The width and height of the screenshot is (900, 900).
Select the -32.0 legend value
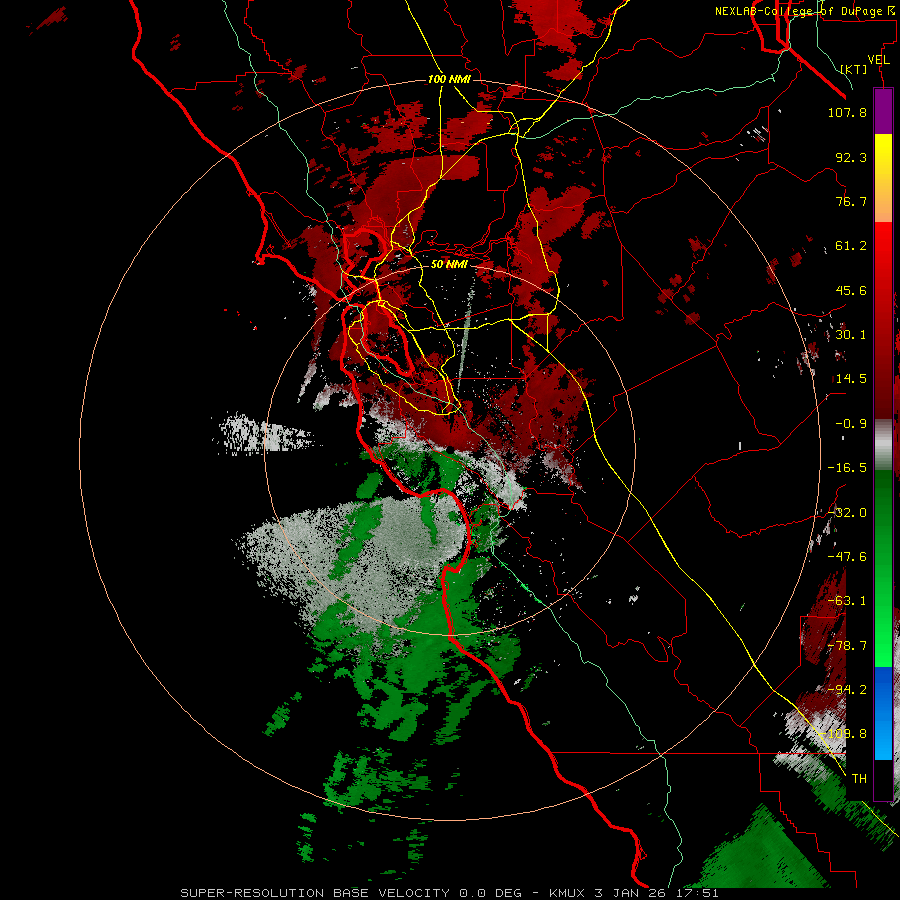847,513
